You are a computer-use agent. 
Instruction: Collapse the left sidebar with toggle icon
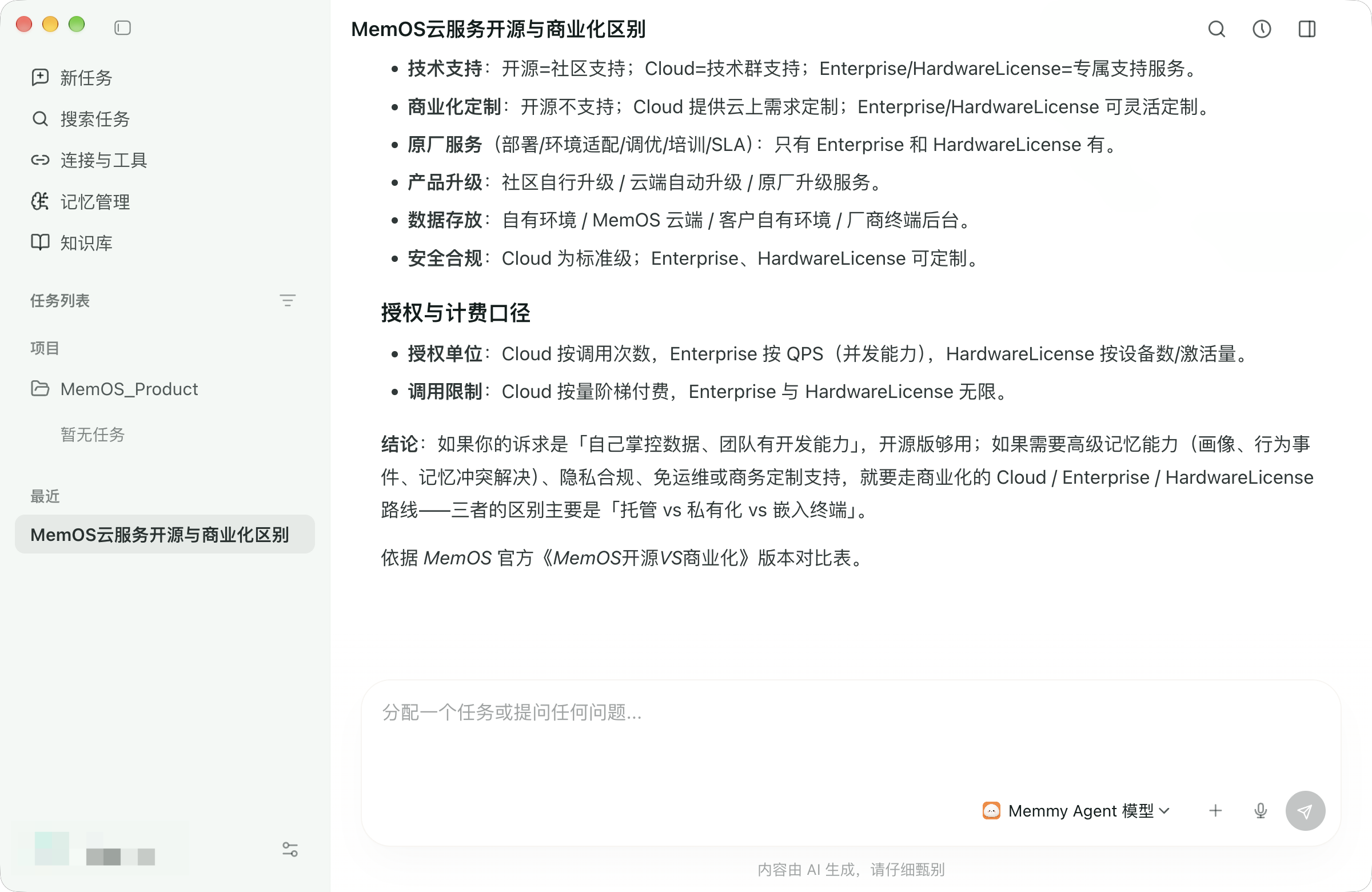pos(122,27)
